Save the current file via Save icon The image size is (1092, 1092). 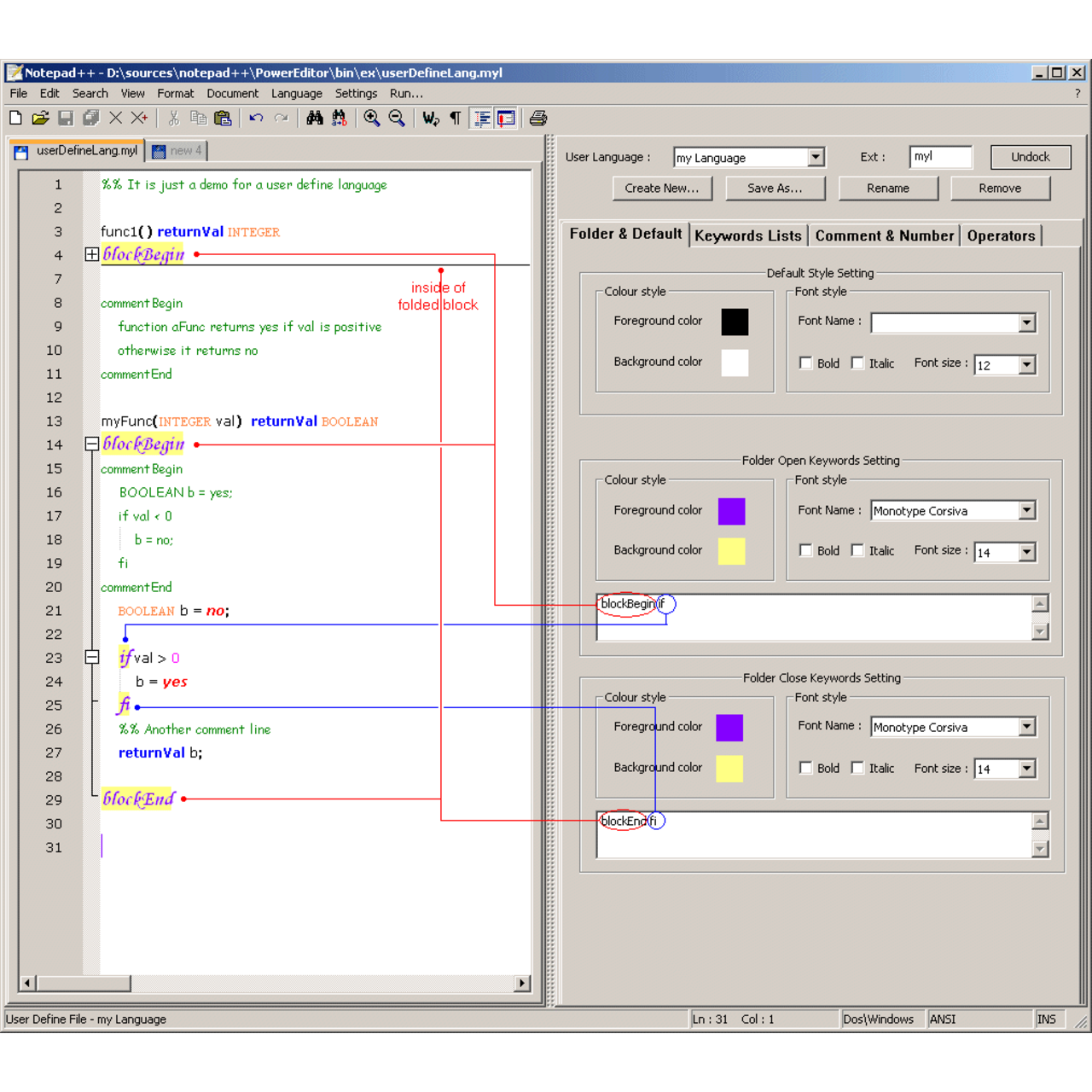coord(67,118)
